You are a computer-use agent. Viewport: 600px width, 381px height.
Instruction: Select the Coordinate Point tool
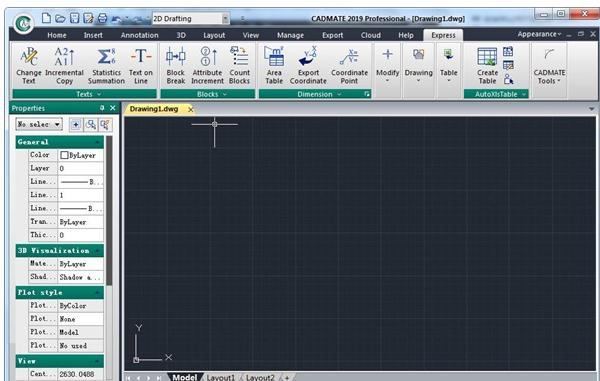pyautogui.click(x=349, y=66)
